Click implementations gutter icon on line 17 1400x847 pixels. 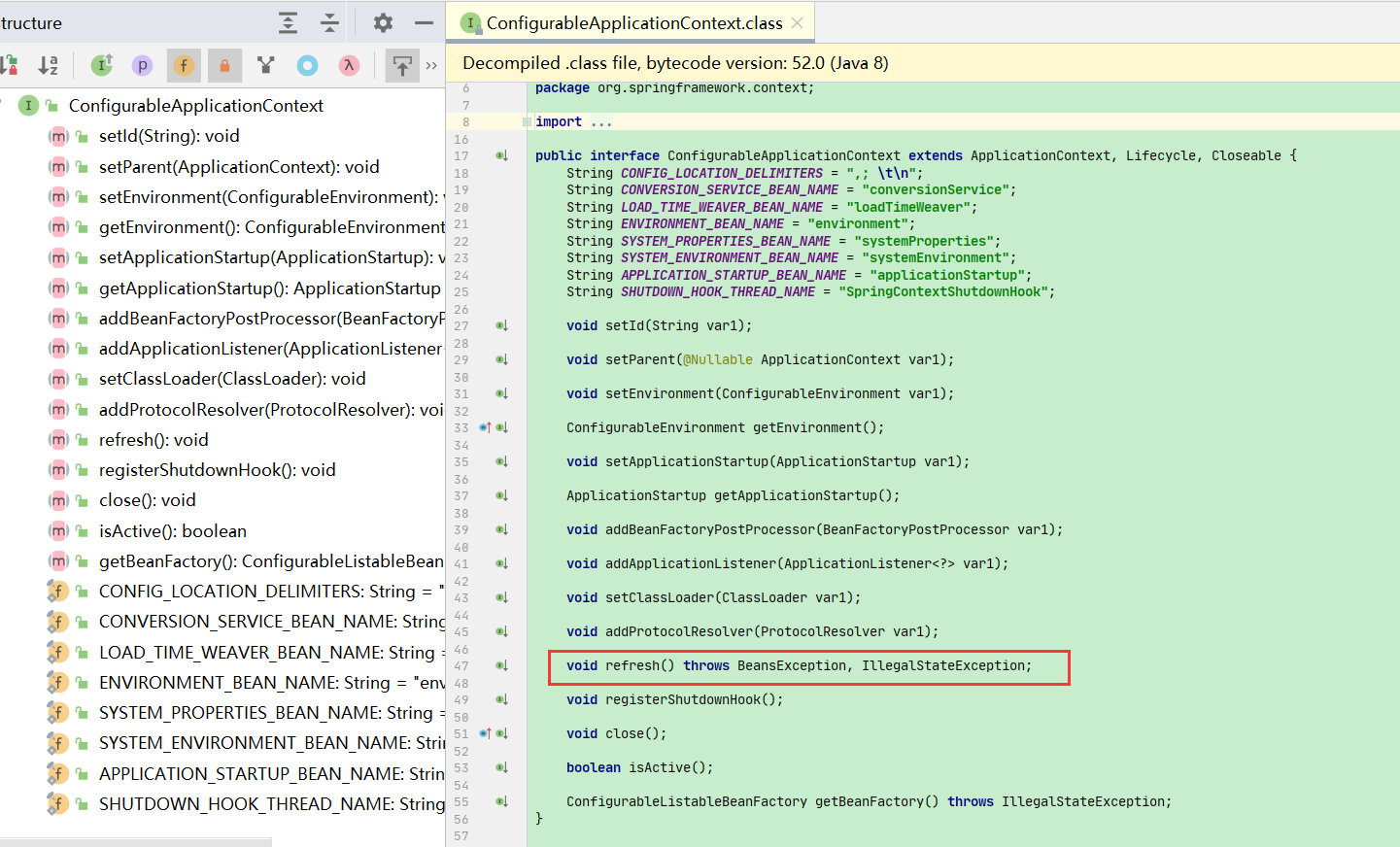501,155
